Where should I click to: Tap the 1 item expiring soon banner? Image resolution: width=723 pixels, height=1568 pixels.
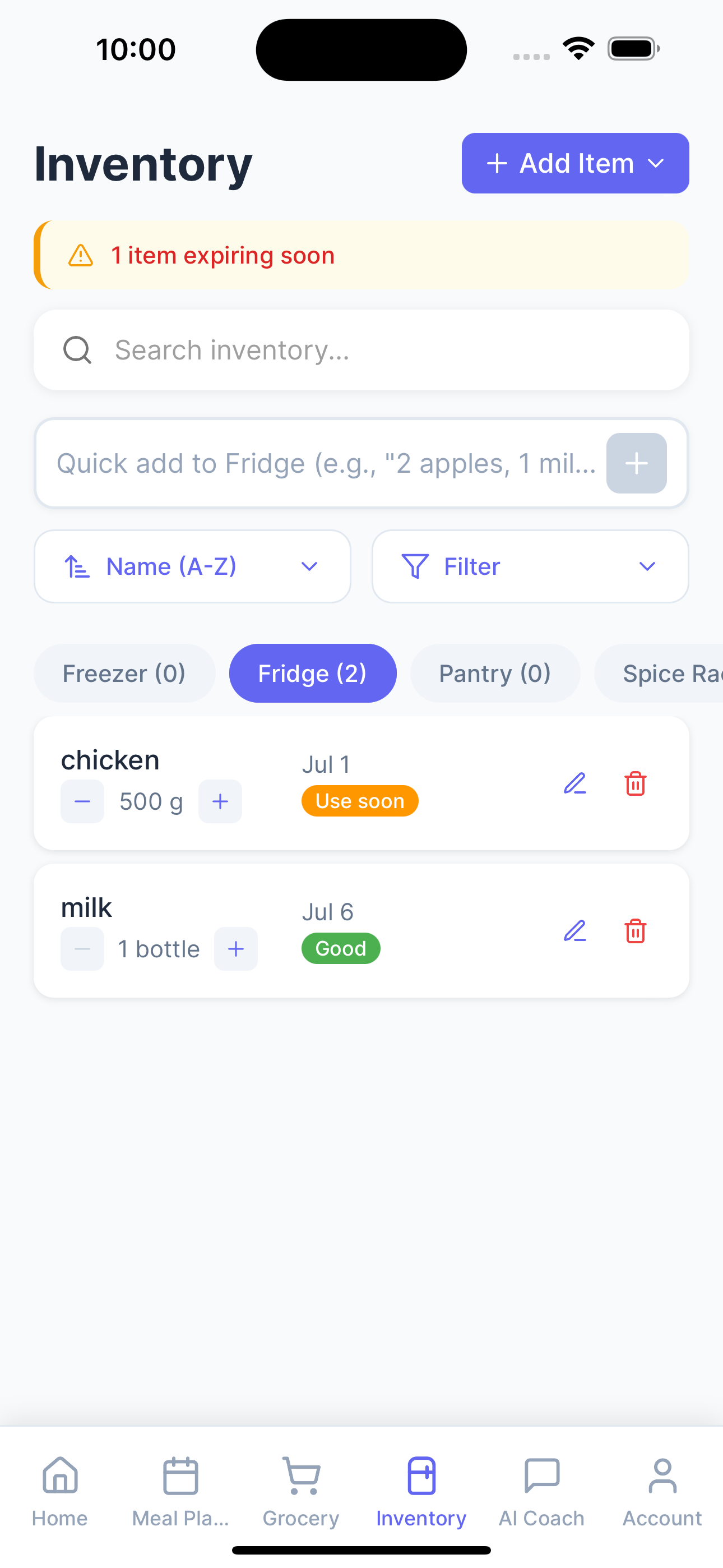361,255
